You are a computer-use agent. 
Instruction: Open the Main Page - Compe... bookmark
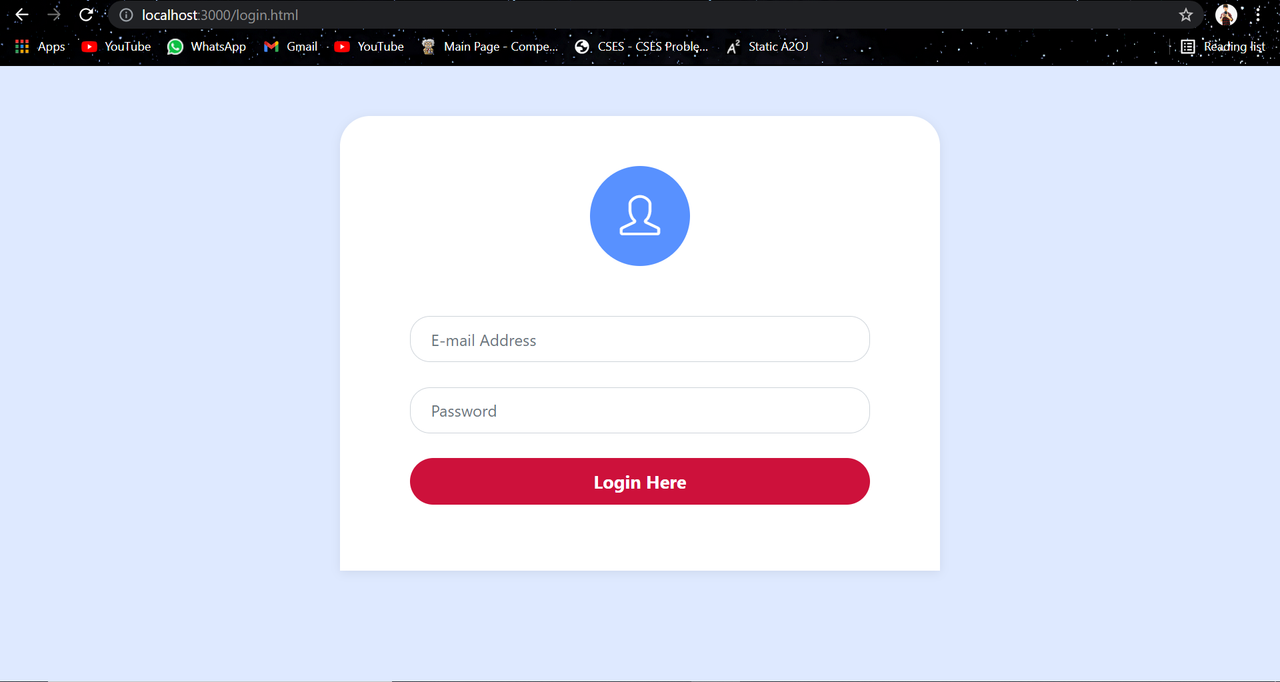(489, 46)
